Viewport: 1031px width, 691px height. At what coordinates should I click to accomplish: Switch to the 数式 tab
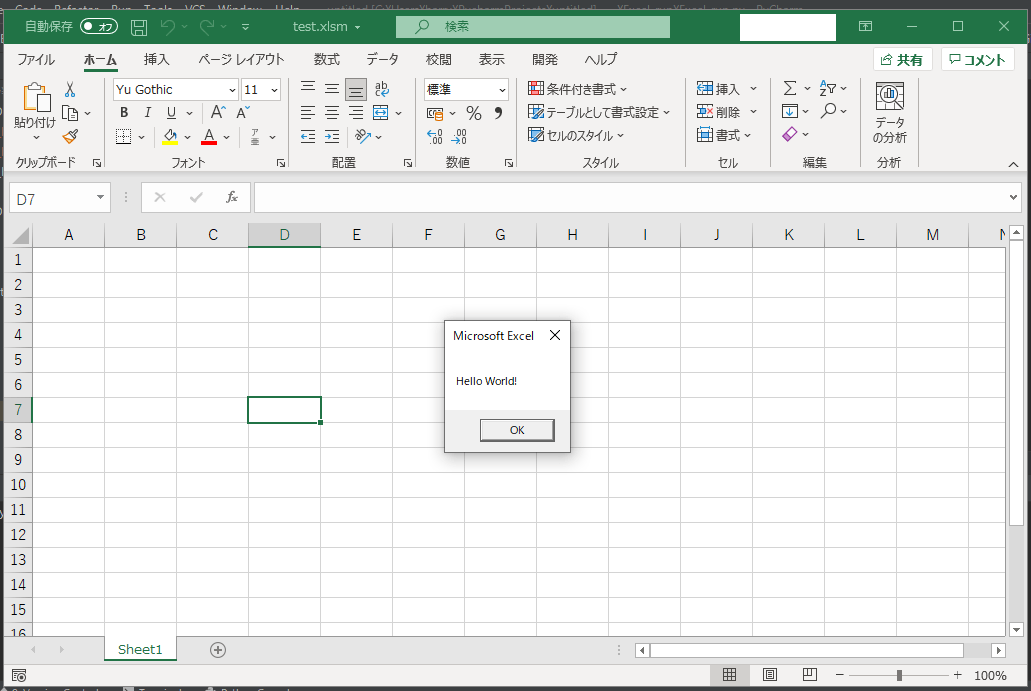pyautogui.click(x=326, y=59)
